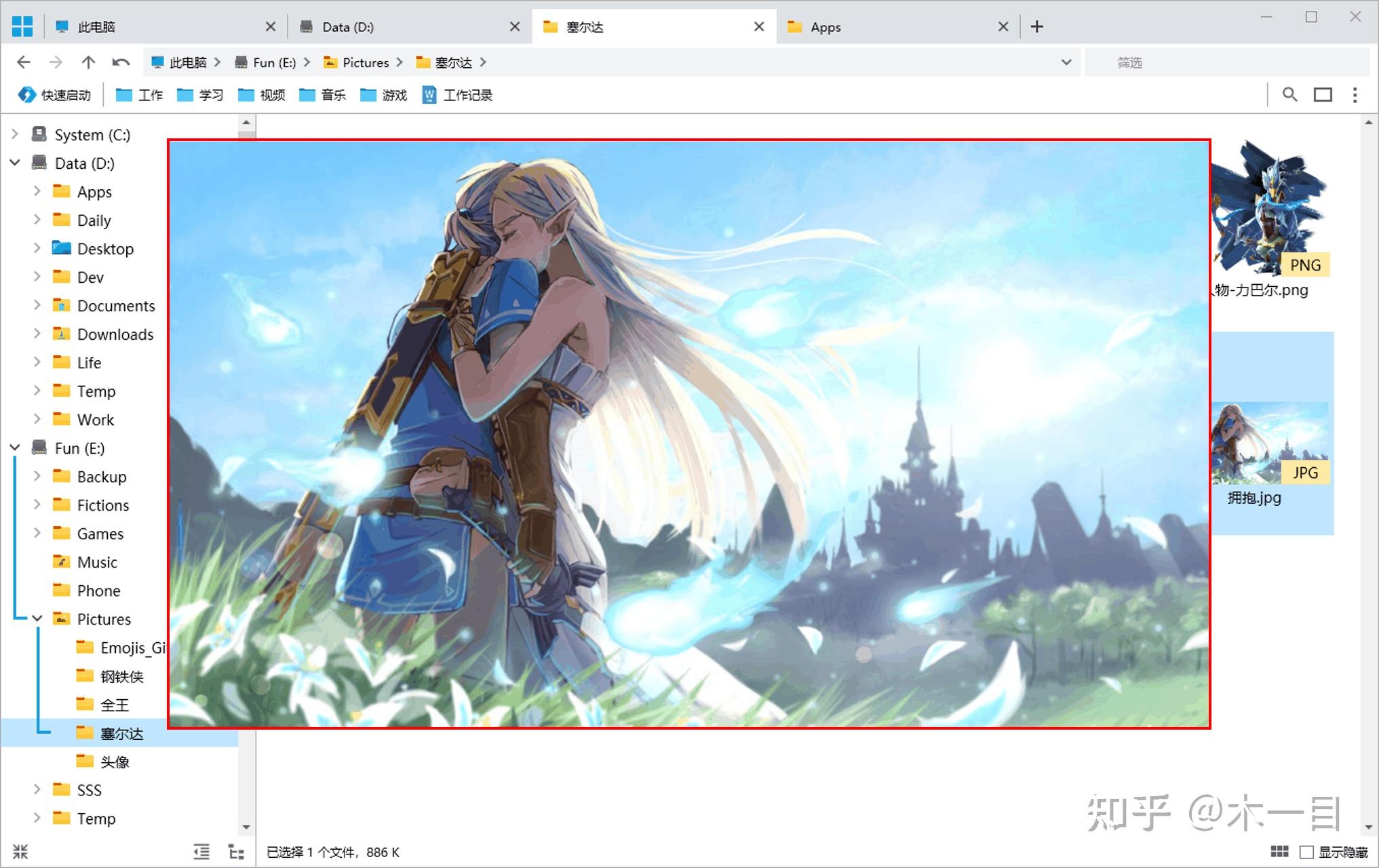Click the magnifier search icon
Screen dimensions: 1379x868
pyautogui.click(x=1290, y=95)
